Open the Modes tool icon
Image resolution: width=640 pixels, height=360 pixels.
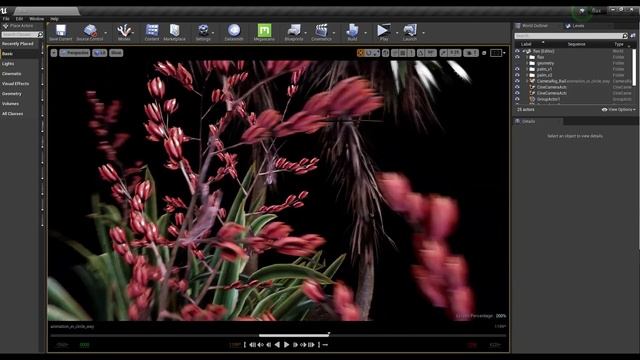click(x=124, y=30)
